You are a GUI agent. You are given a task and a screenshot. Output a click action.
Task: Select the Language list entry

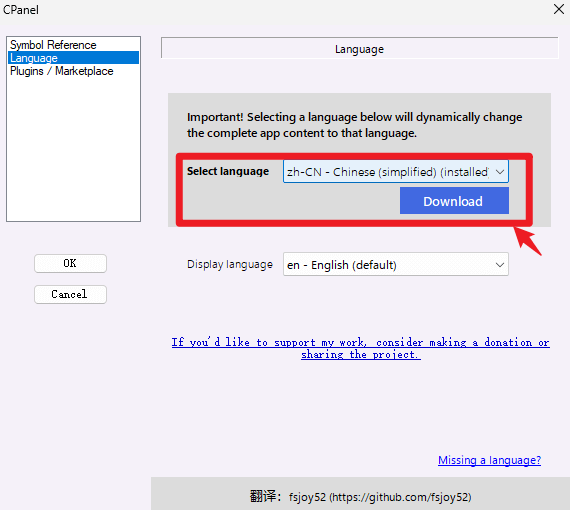[x=73, y=58]
